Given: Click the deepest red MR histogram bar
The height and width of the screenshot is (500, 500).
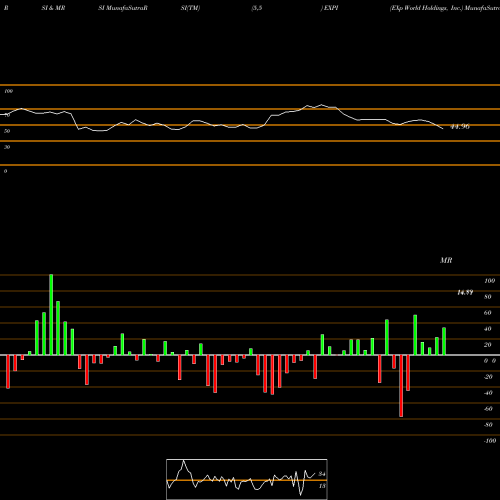Looking at the screenshot, I should [x=401, y=386].
